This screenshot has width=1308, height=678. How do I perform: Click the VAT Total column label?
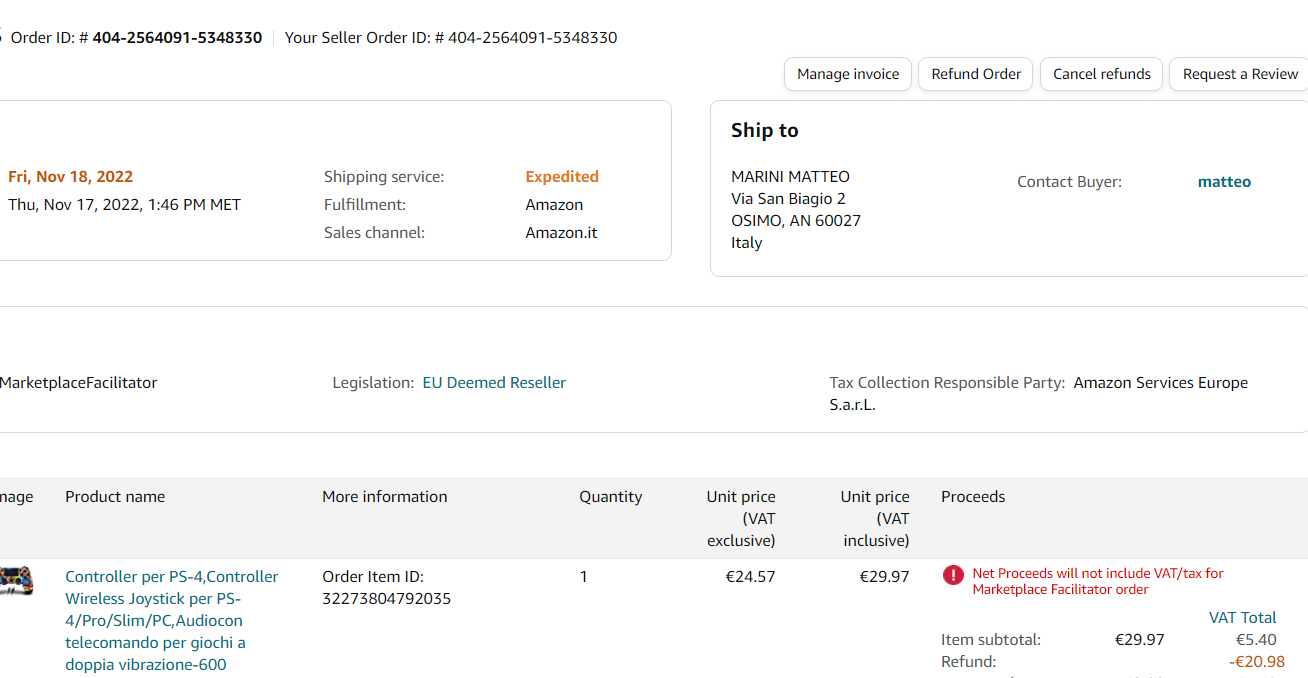pos(1242,618)
